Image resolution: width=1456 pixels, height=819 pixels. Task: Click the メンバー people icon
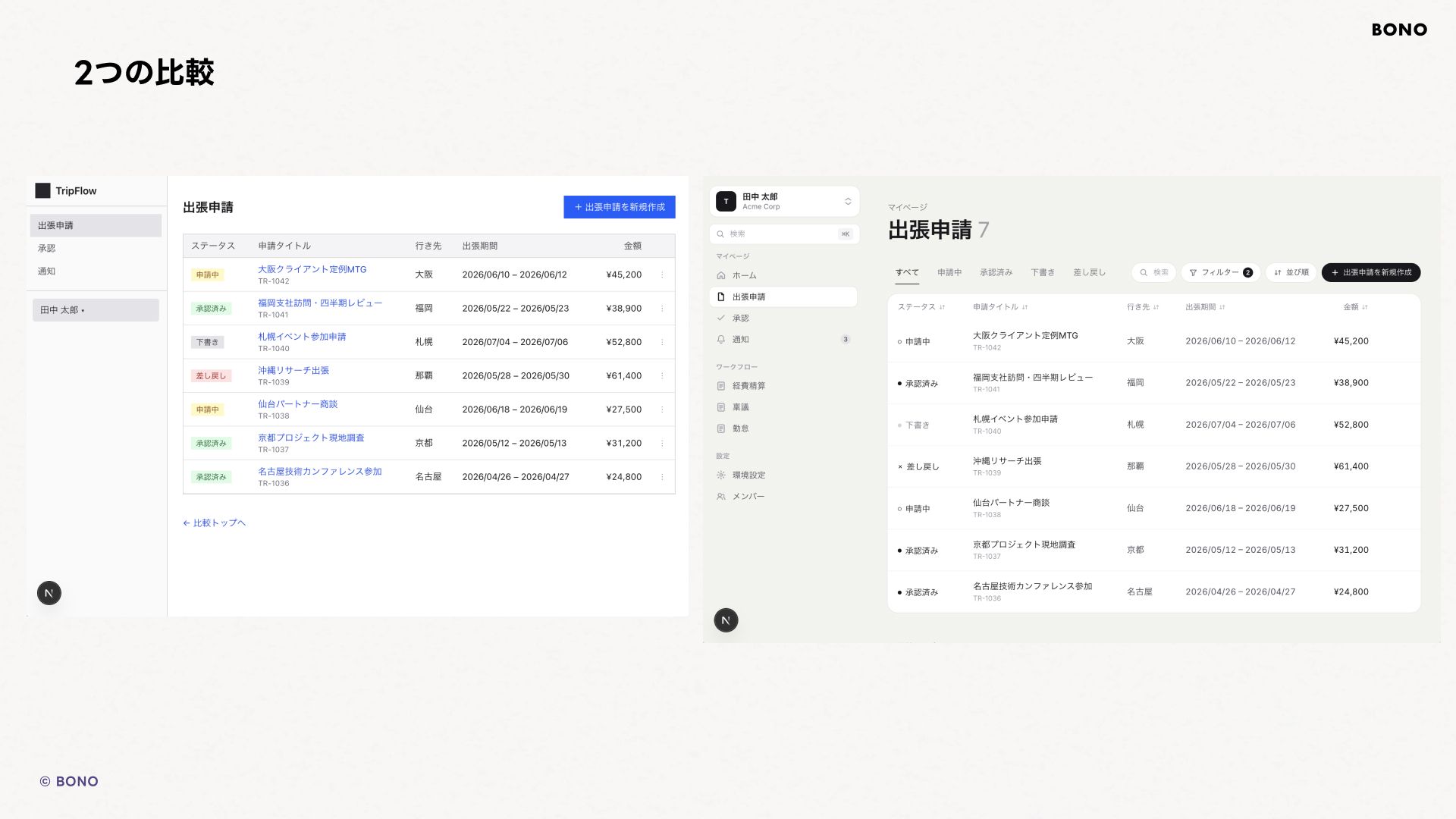pyautogui.click(x=721, y=496)
